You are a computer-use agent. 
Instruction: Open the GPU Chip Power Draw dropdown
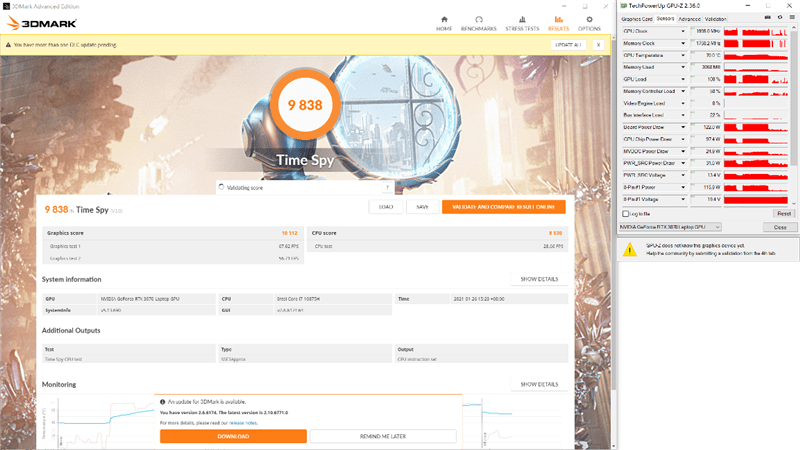[683, 139]
